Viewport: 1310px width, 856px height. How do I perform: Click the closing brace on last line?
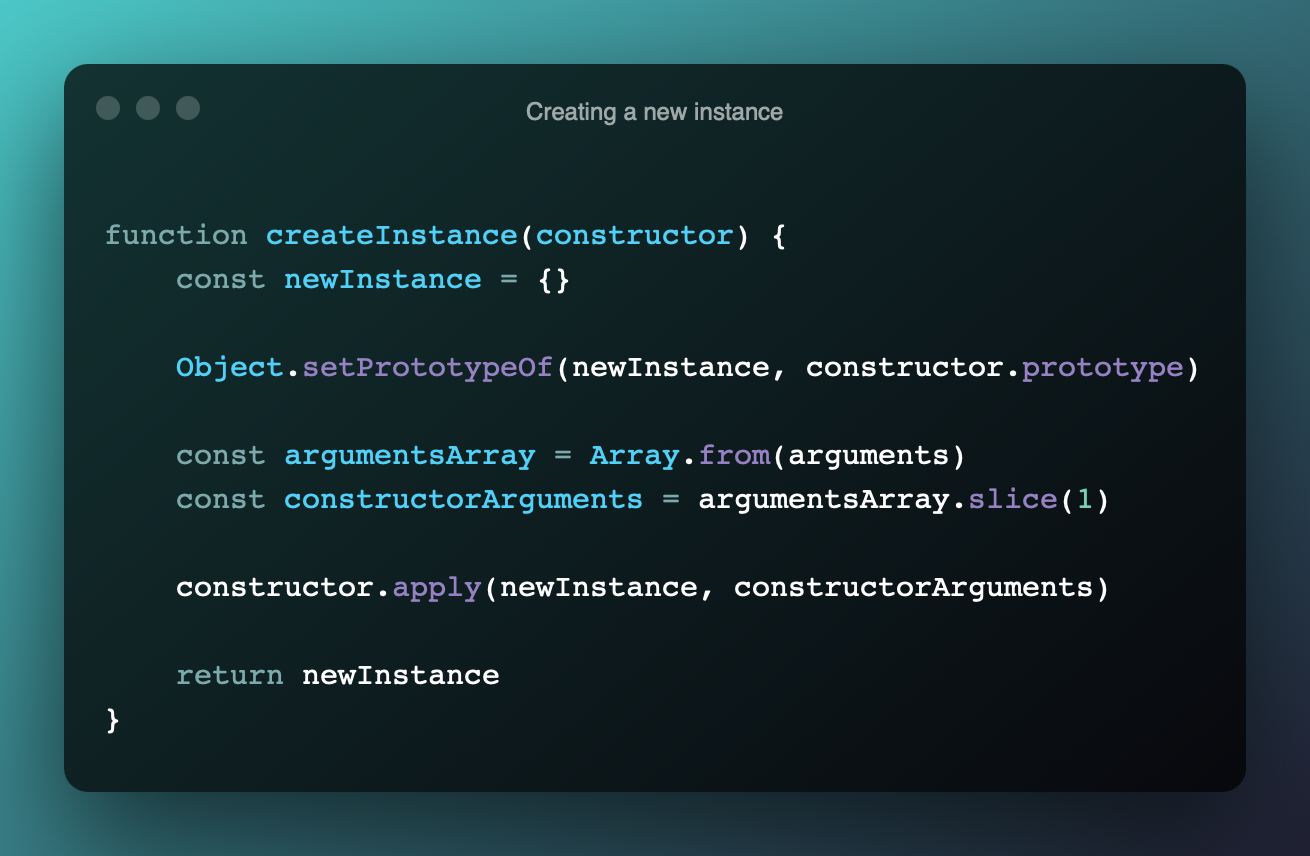click(x=113, y=720)
